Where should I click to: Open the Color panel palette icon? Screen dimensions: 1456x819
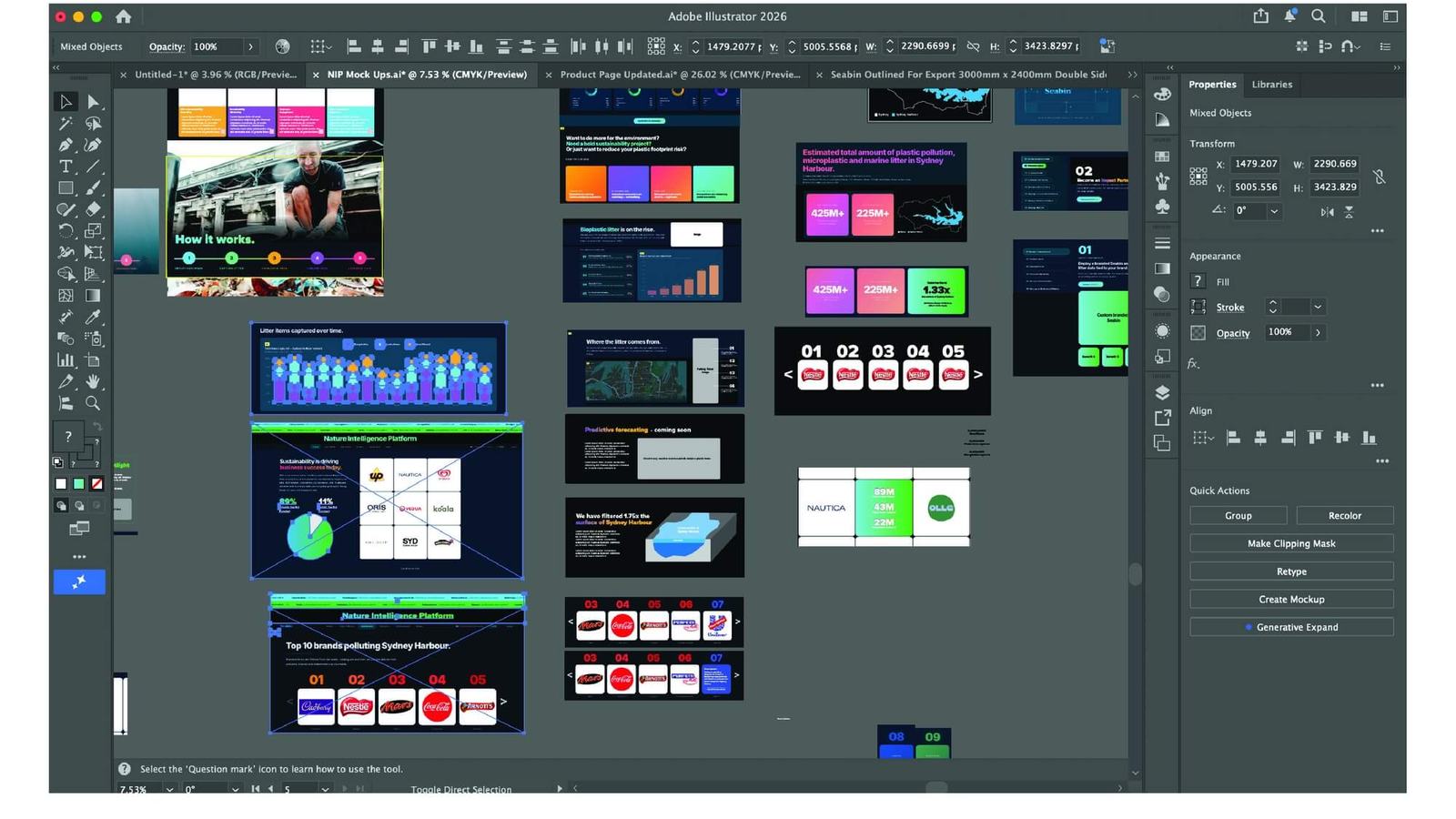[x=1162, y=95]
